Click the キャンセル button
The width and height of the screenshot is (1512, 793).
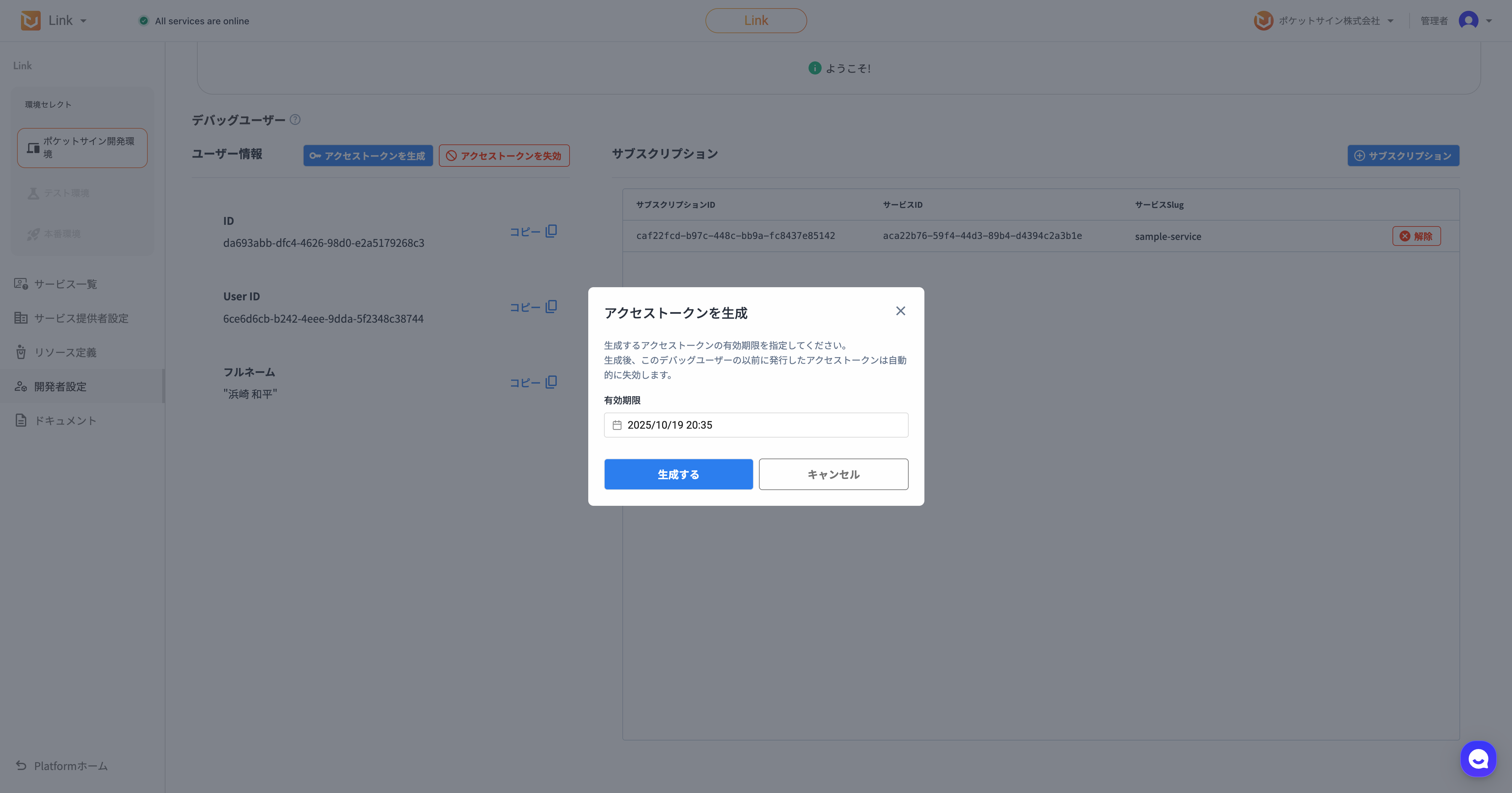[833, 474]
